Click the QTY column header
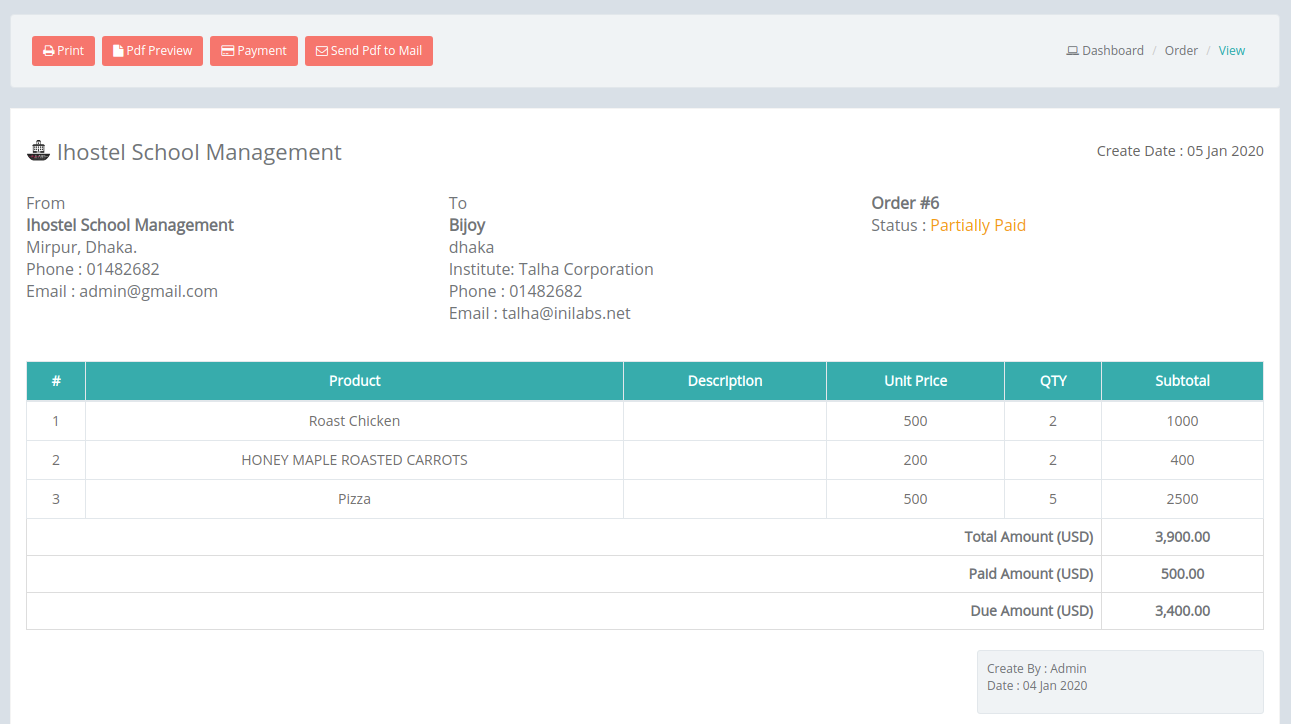1291x724 pixels. [x=1053, y=381]
